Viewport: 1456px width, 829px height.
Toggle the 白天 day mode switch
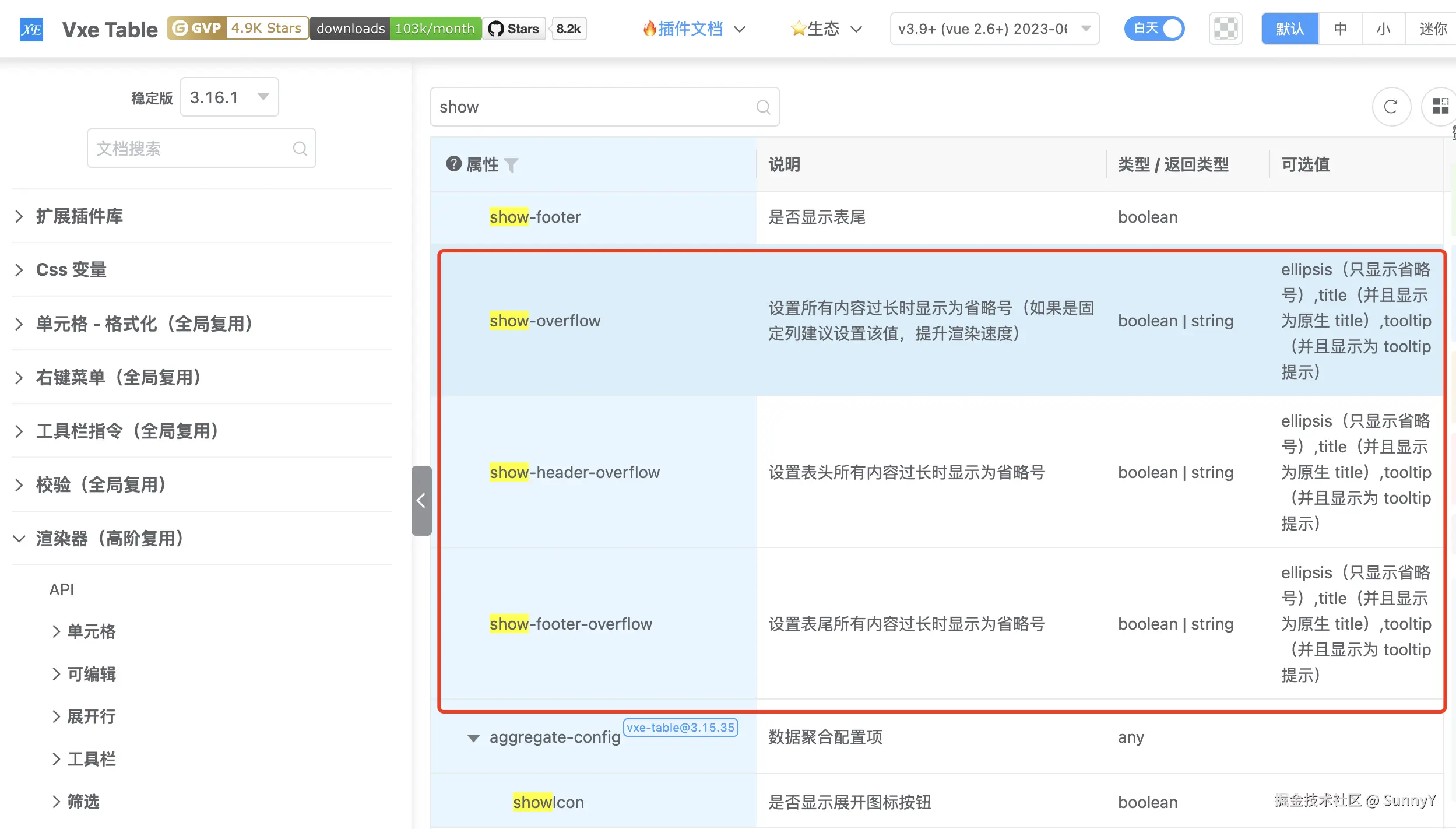1154,29
